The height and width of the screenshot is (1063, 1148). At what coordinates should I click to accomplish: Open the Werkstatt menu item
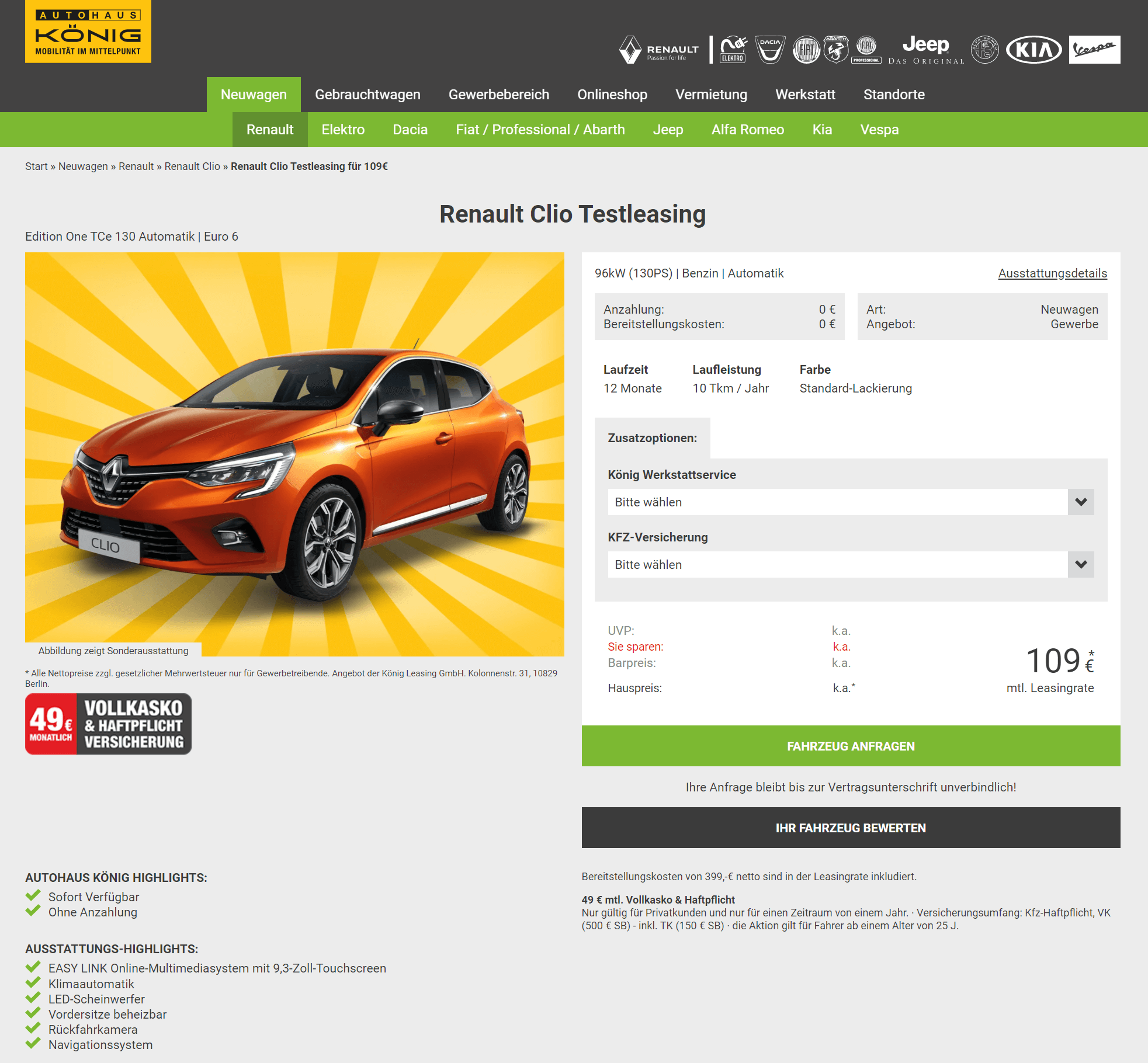(x=805, y=95)
